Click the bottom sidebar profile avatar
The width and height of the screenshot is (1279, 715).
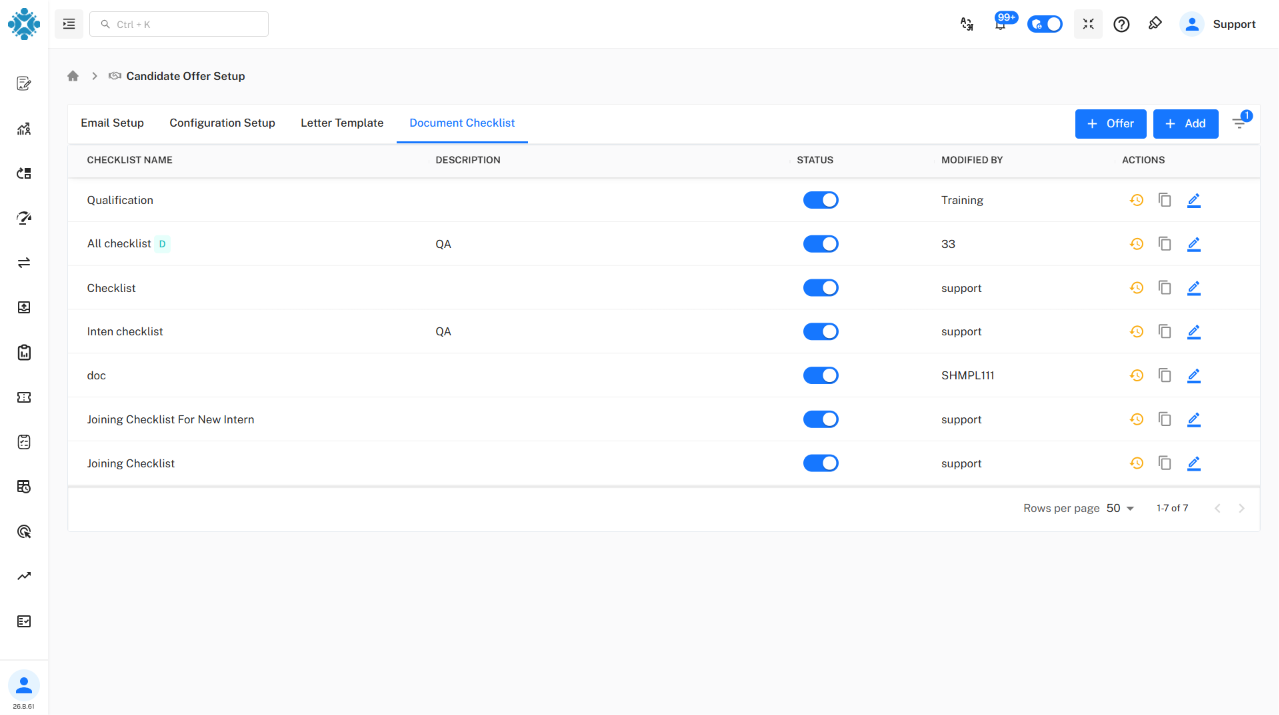pos(24,685)
